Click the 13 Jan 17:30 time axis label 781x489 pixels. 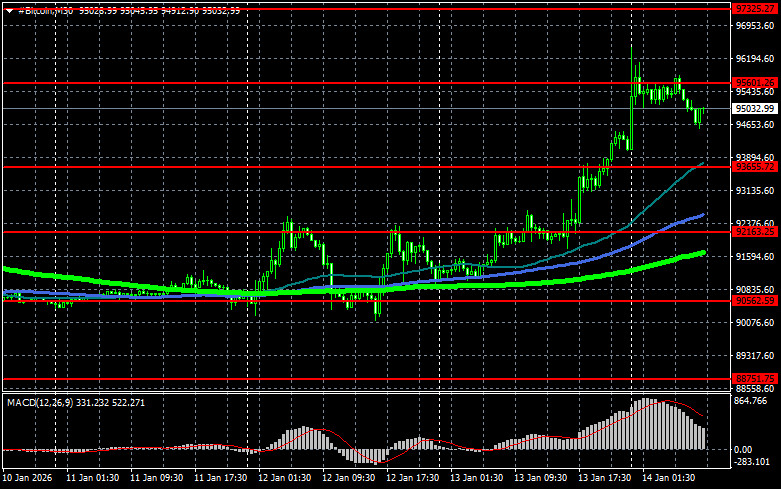pyautogui.click(x=604, y=478)
